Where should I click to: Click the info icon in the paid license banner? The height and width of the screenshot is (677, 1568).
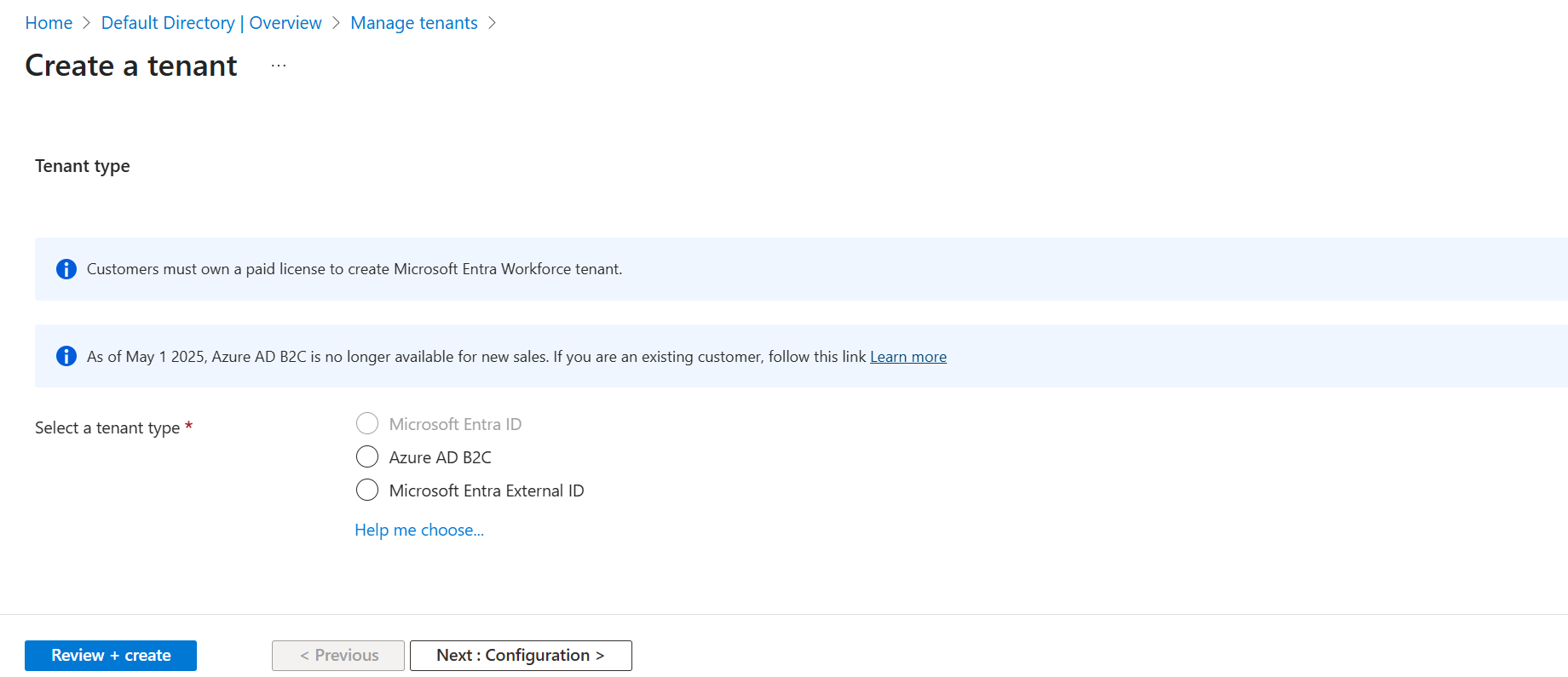[66, 269]
